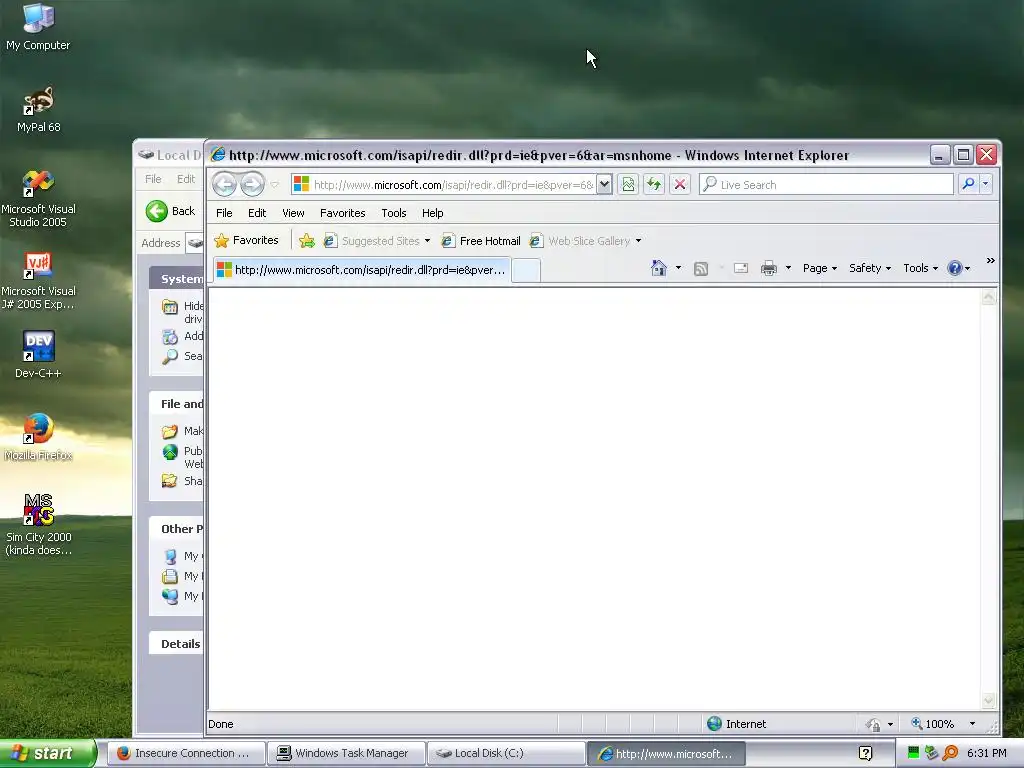This screenshot has width=1024, height=768.
Task: Click the Back button in Local Disk window
Action: (170, 211)
